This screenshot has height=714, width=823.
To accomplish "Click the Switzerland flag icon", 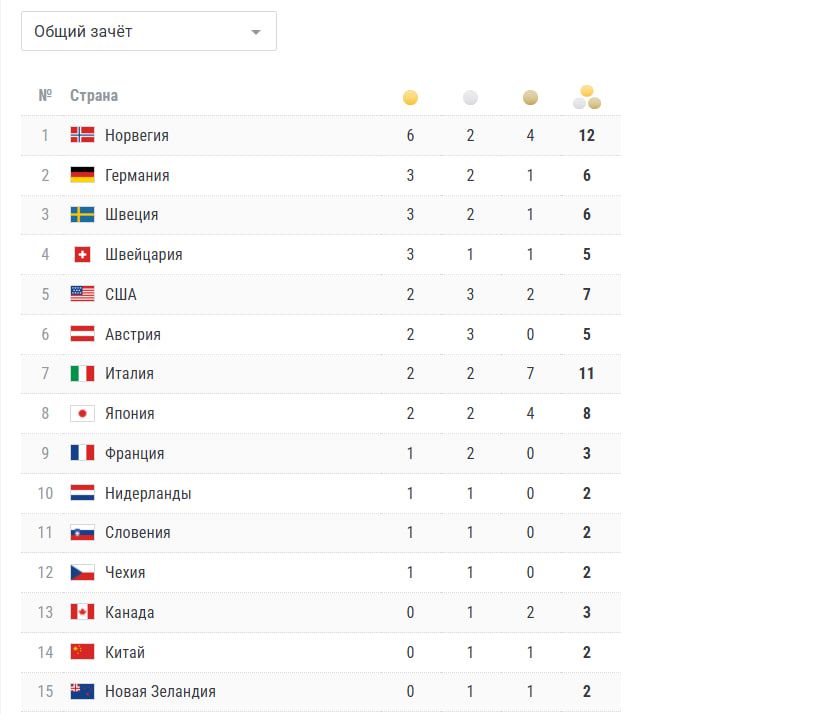I will (82, 254).
